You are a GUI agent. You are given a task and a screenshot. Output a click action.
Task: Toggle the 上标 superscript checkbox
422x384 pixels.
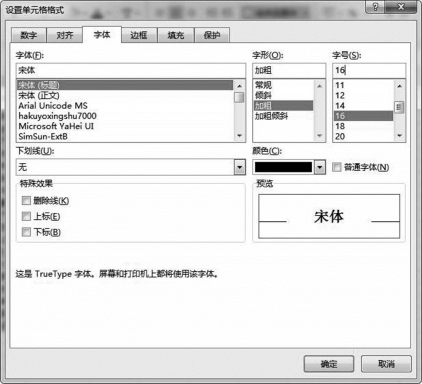click(x=26, y=216)
